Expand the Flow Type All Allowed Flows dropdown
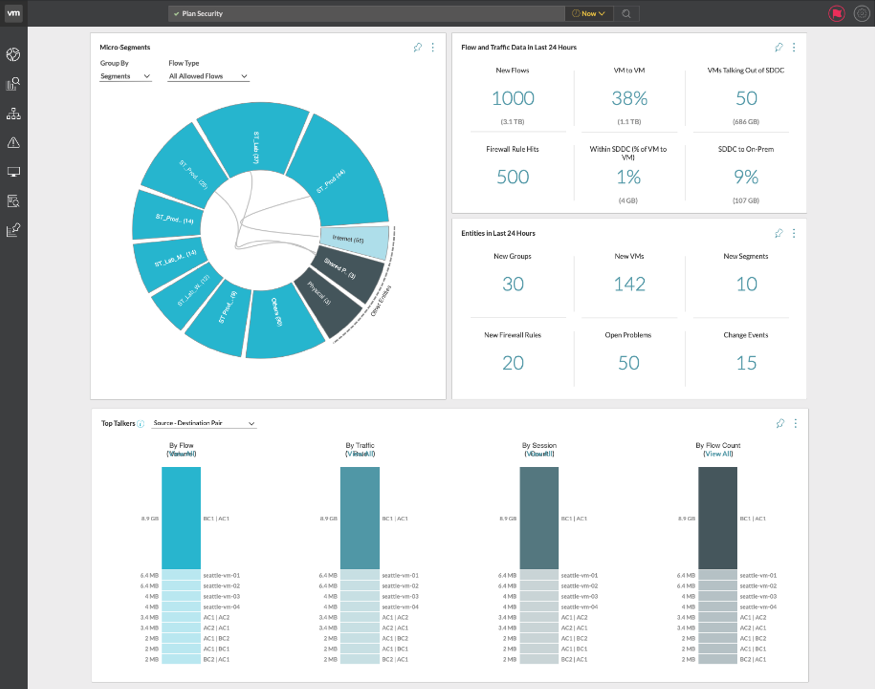The image size is (875, 689). [209, 76]
